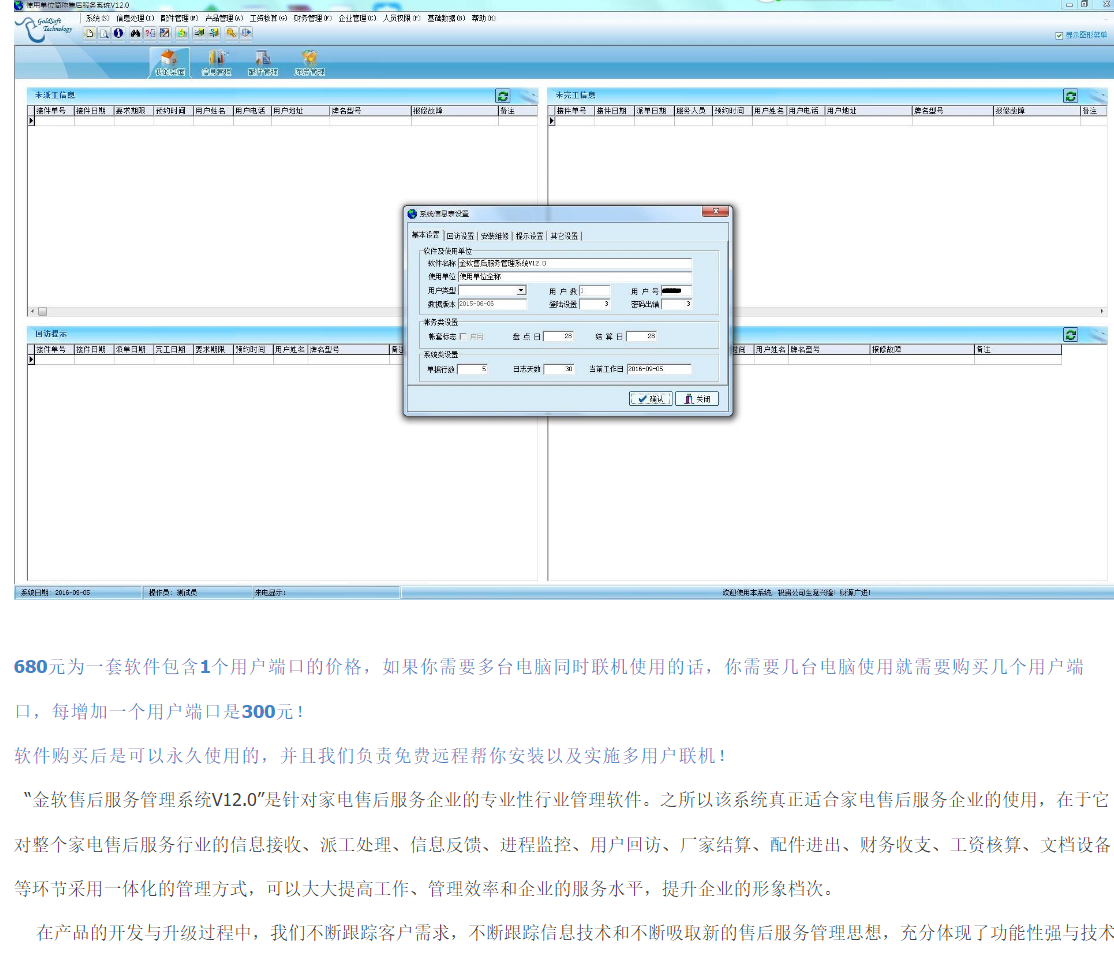
Task: Click the refresh icon in the lower-right panel header
Action: click(x=1071, y=335)
